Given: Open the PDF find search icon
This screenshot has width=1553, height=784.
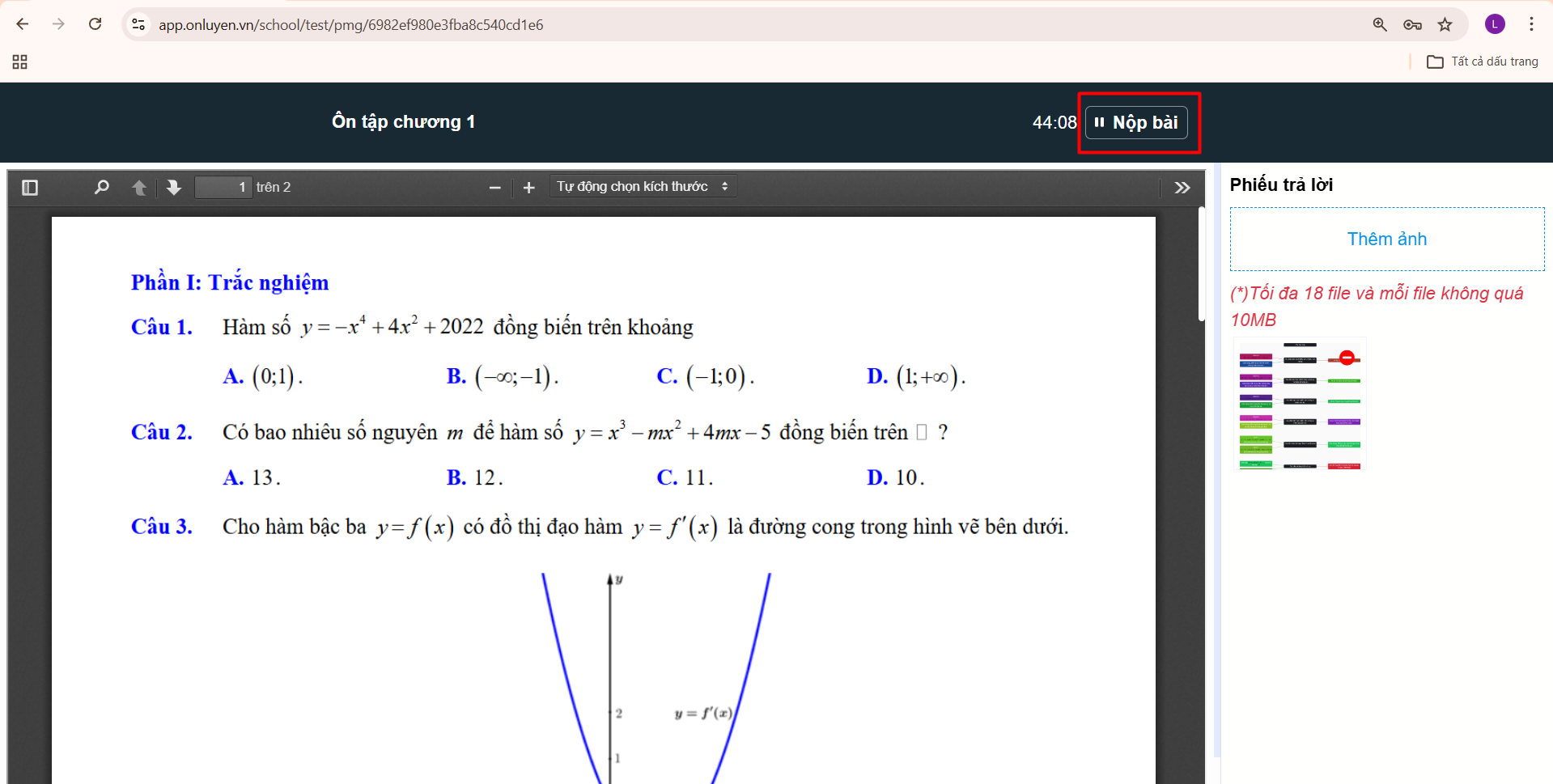Looking at the screenshot, I should (x=101, y=188).
